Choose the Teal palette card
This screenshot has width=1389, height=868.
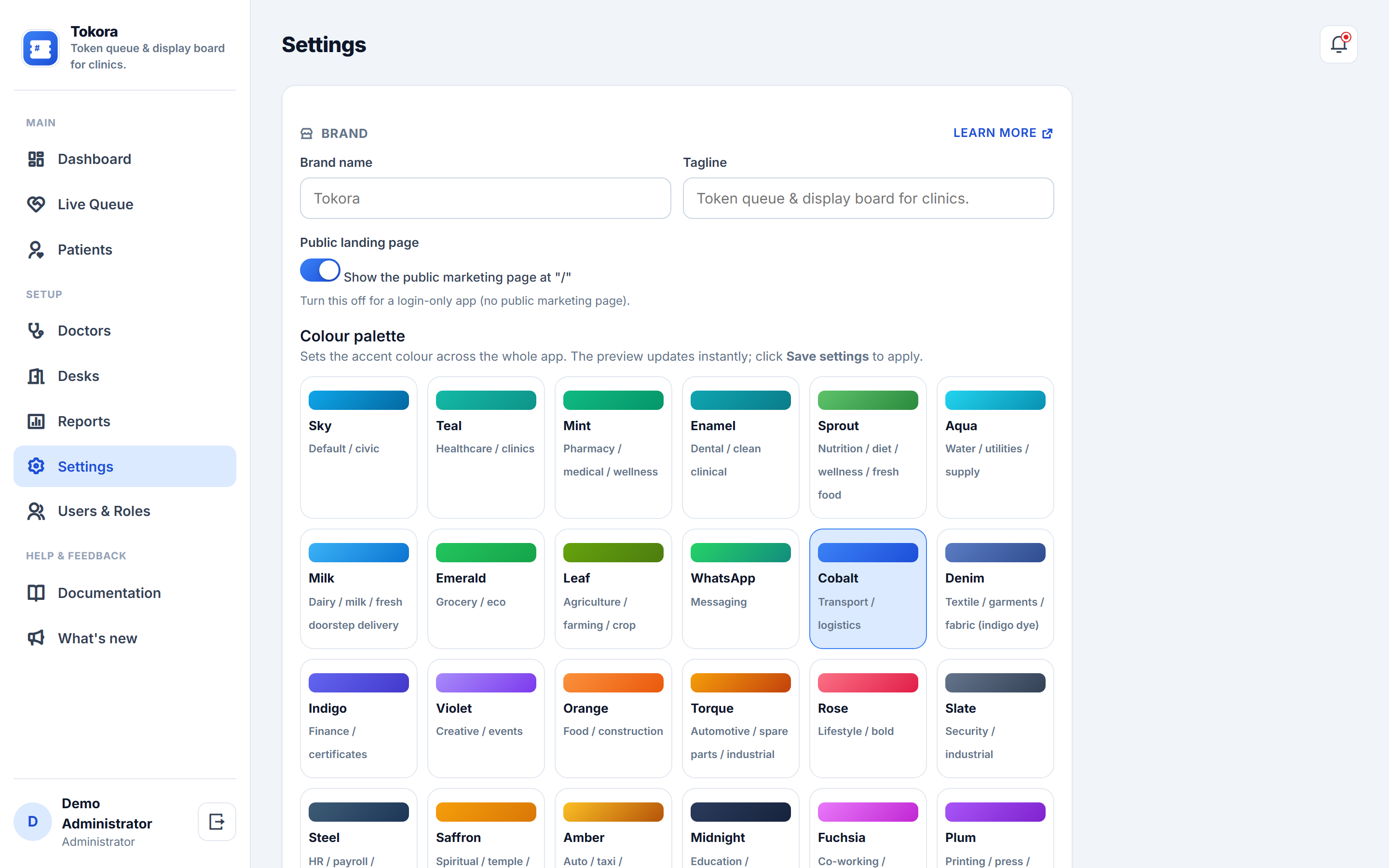point(486,448)
